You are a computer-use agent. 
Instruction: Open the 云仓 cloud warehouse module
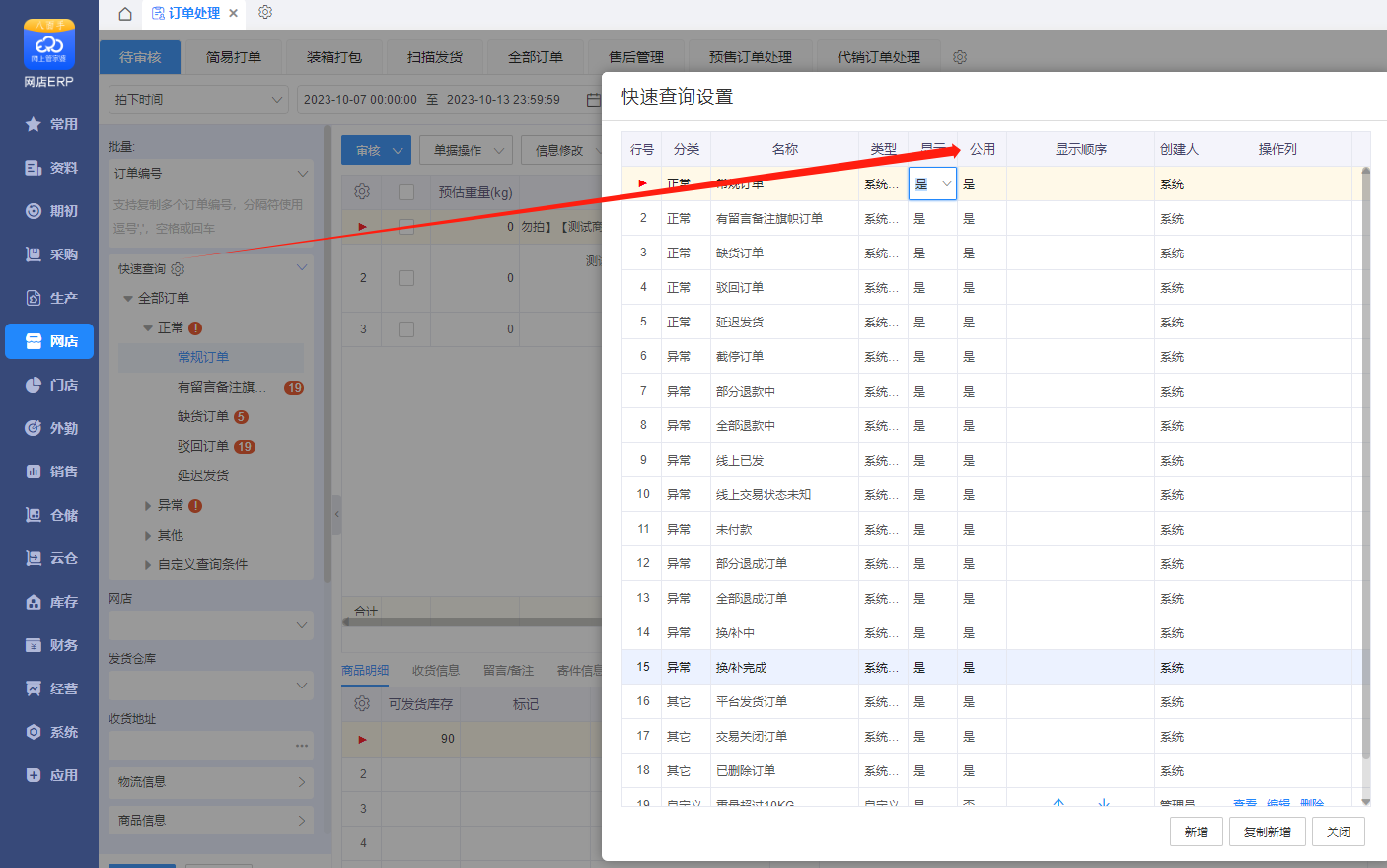[49, 558]
